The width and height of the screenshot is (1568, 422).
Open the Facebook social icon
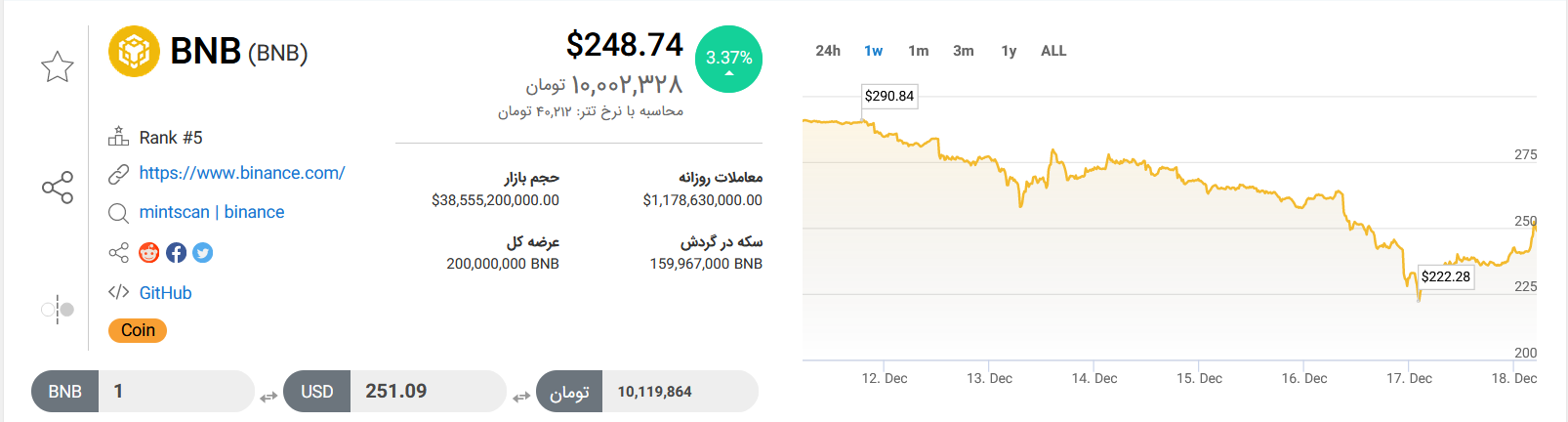click(x=176, y=253)
